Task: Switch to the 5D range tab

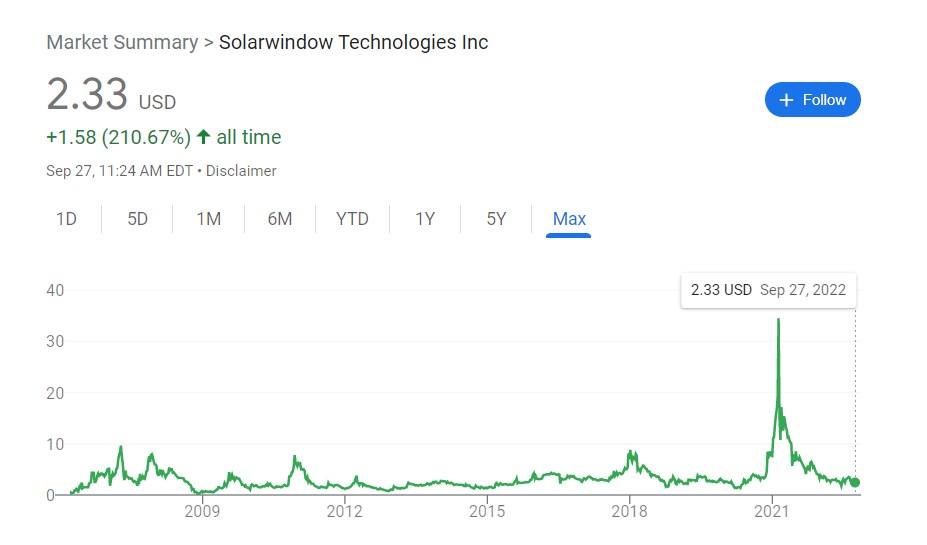Action: click(137, 219)
